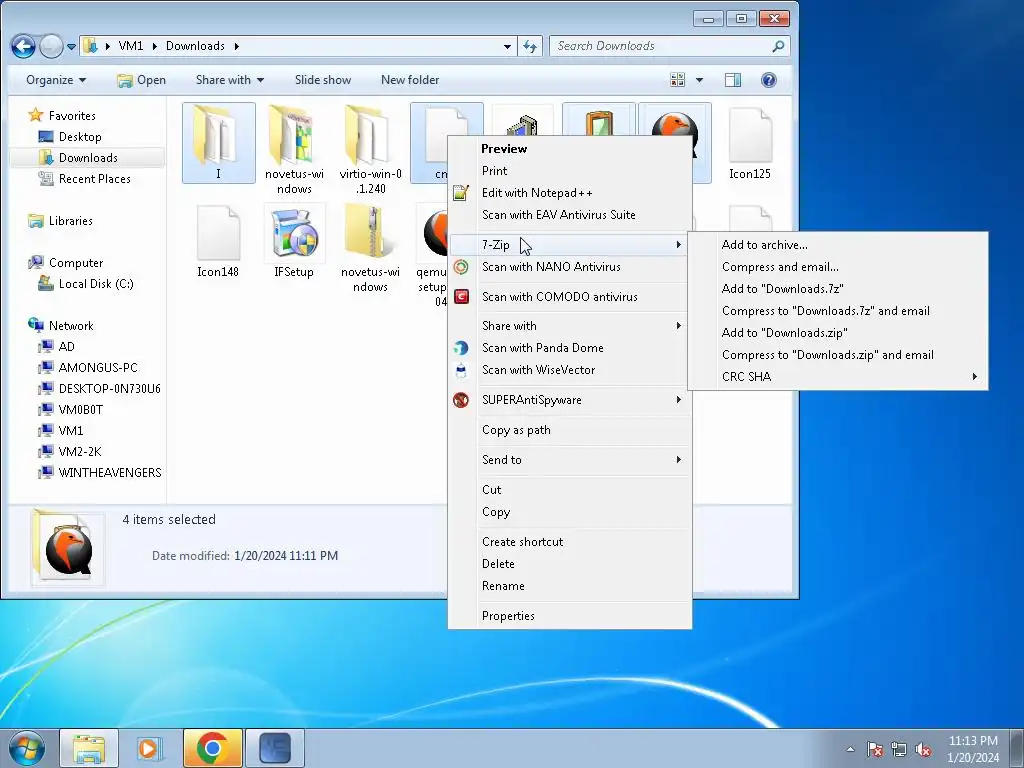Select the novetus-windows zip archive
Screen dimensions: 1024x768
370,248
